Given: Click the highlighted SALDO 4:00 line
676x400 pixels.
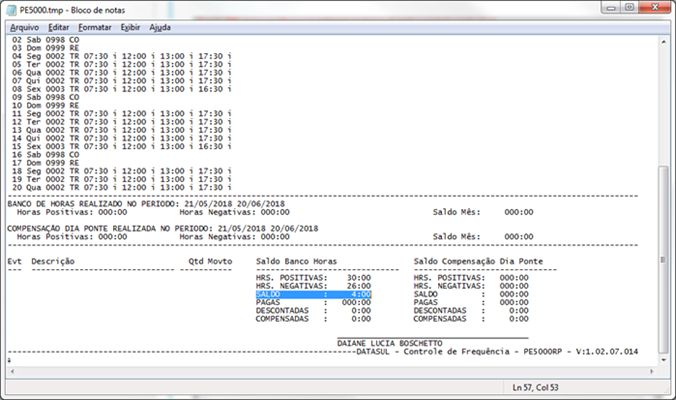Looking at the screenshot, I should point(313,294).
